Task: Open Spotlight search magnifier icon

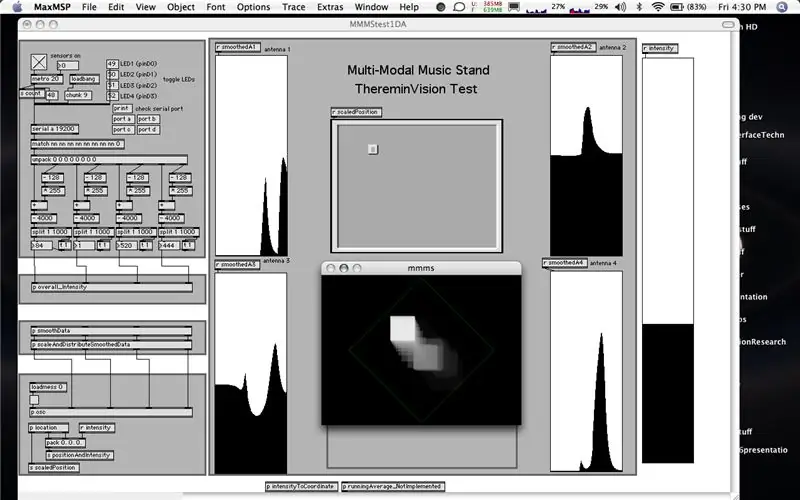Action: 782,7
